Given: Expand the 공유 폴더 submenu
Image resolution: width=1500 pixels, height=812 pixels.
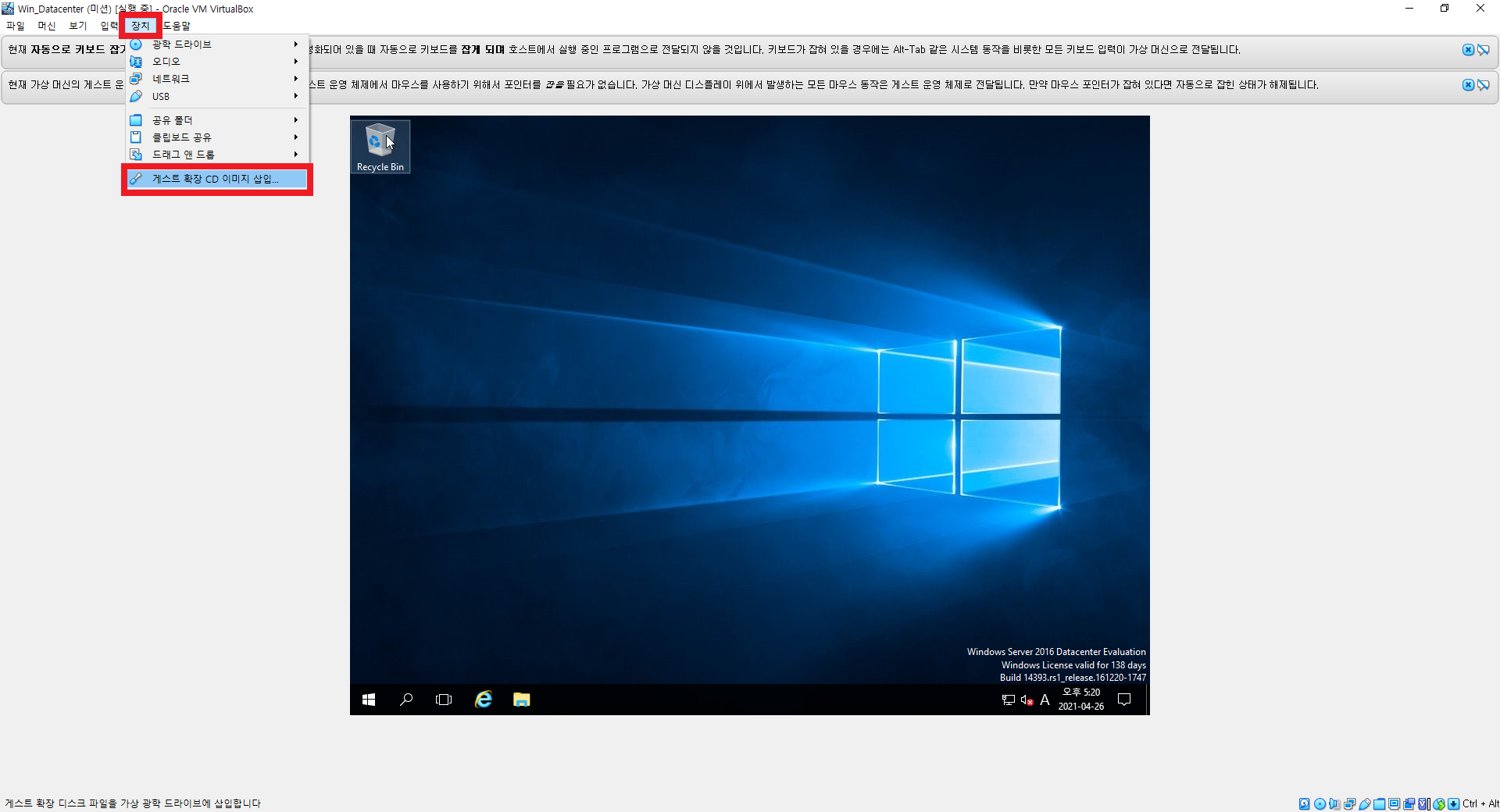Looking at the screenshot, I should point(216,120).
